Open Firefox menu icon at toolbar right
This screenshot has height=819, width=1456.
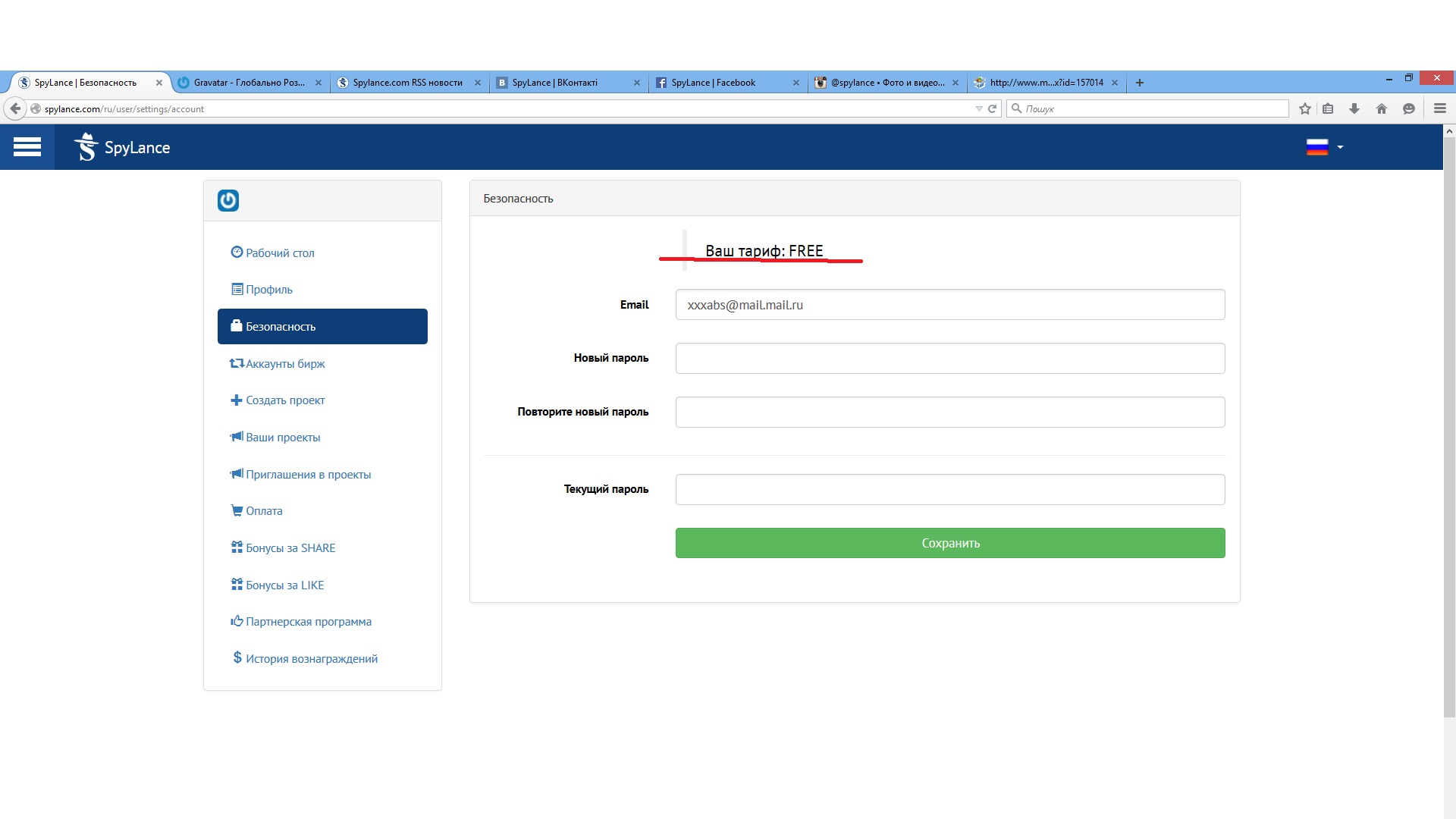point(1439,108)
